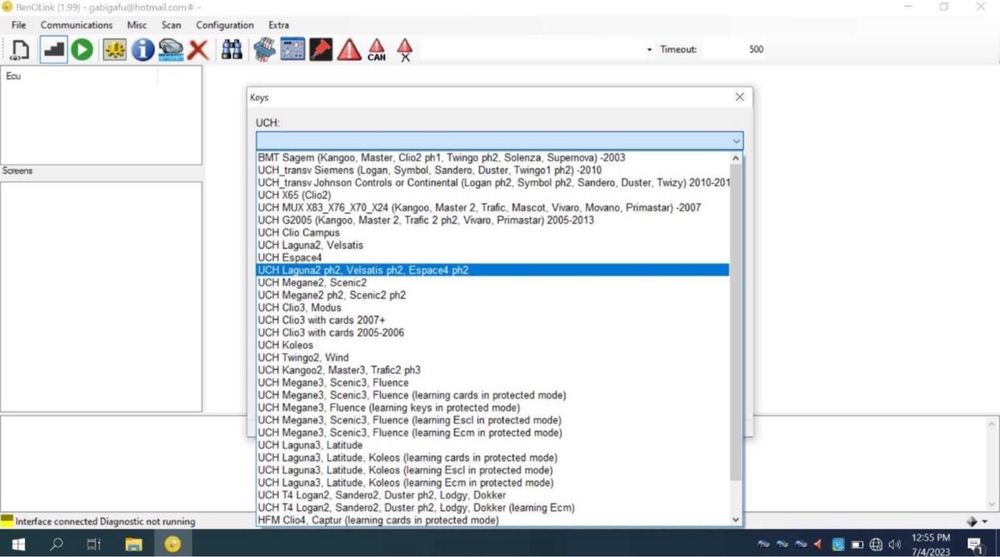The height and width of the screenshot is (557, 1000).
Task: Click the yellow chip toolbar icon
Action: (x=114, y=50)
